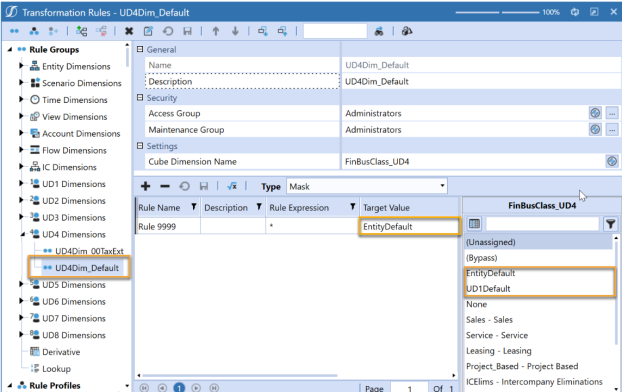Click the formula square-root icon
This screenshot has height=392, width=622.
[232, 186]
